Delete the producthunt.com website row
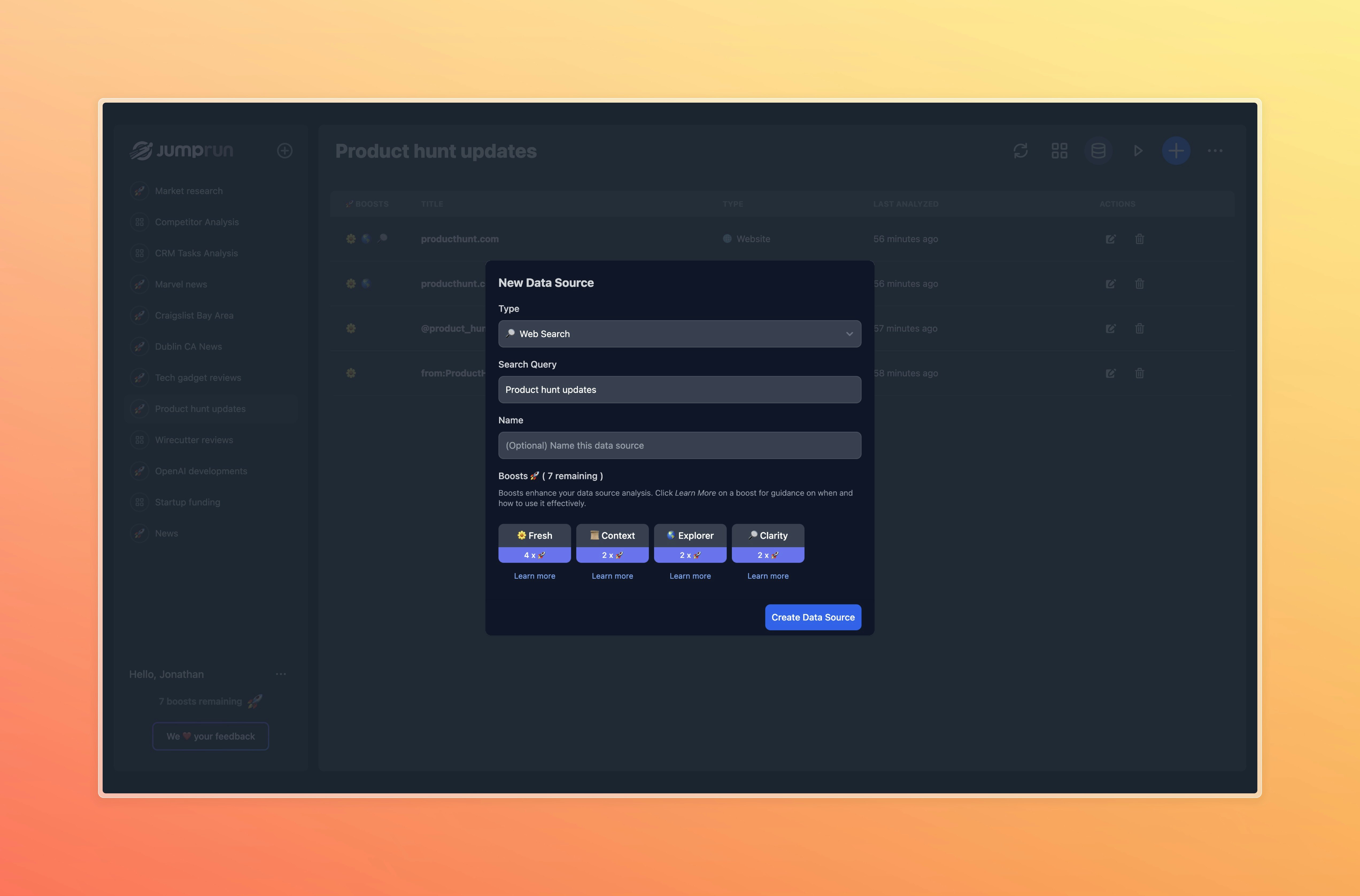1360x896 pixels. pos(1139,239)
